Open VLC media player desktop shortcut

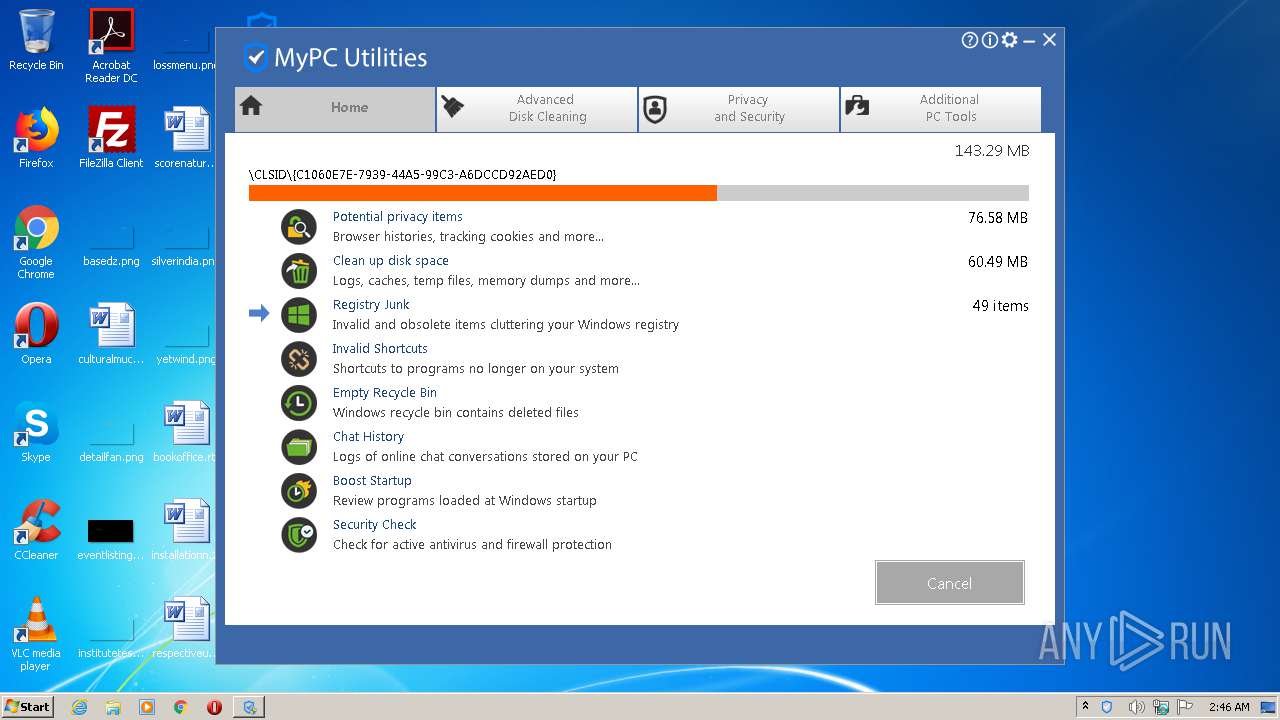tap(36, 634)
